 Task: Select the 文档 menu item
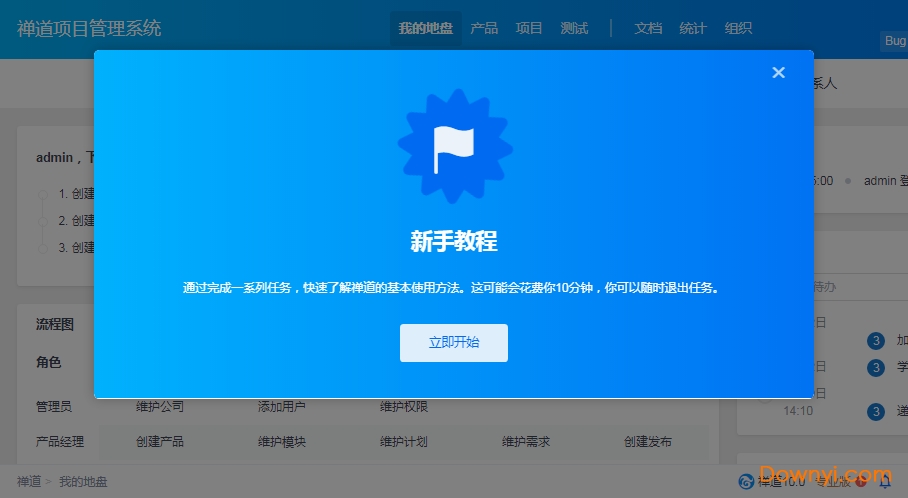(648, 28)
